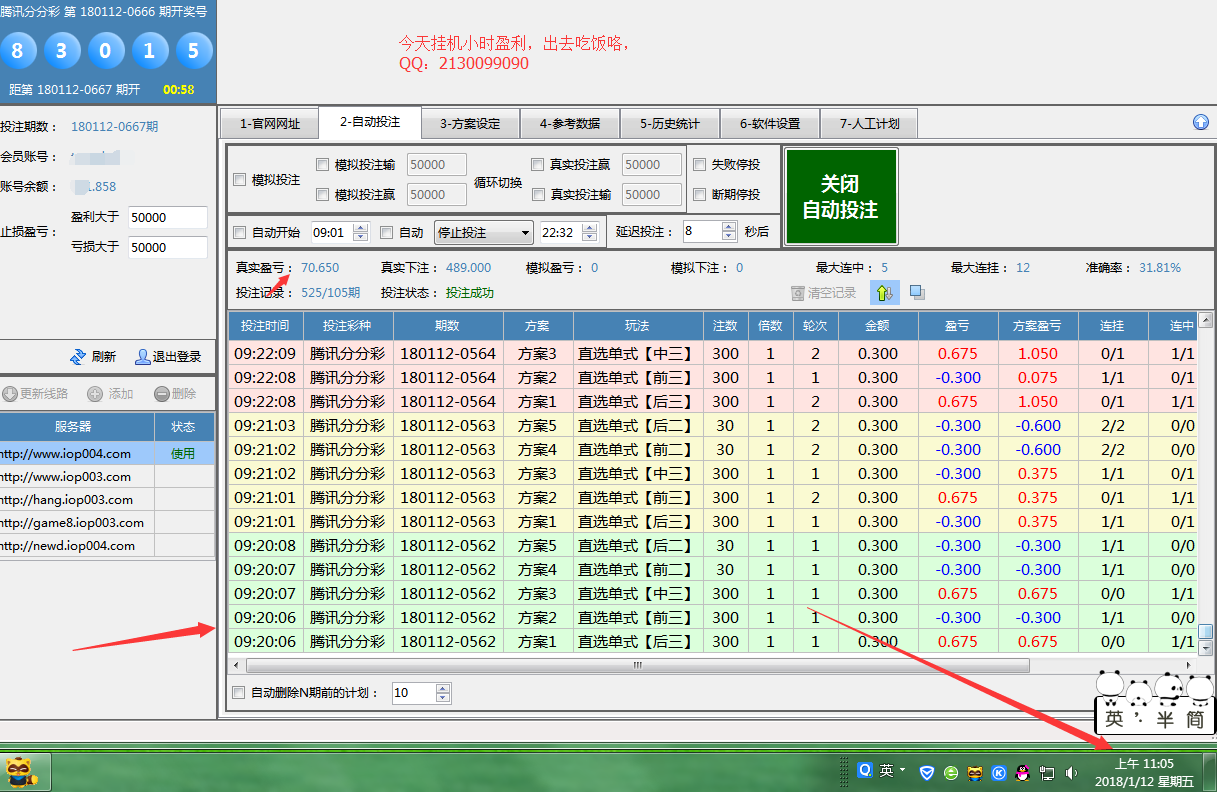This screenshot has width=1217, height=792.
Task: Open the blue help icon at top right
Action: (1201, 122)
